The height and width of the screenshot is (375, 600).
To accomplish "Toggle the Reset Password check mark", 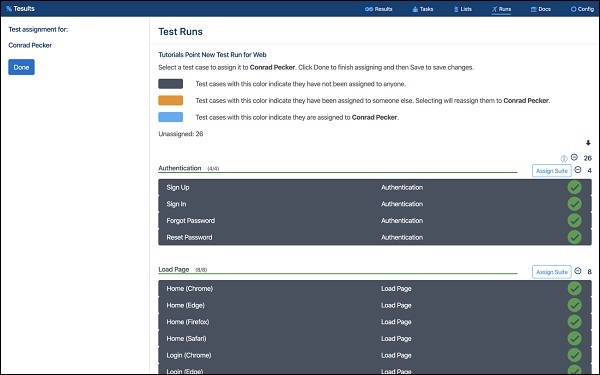I will (x=574, y=237).
